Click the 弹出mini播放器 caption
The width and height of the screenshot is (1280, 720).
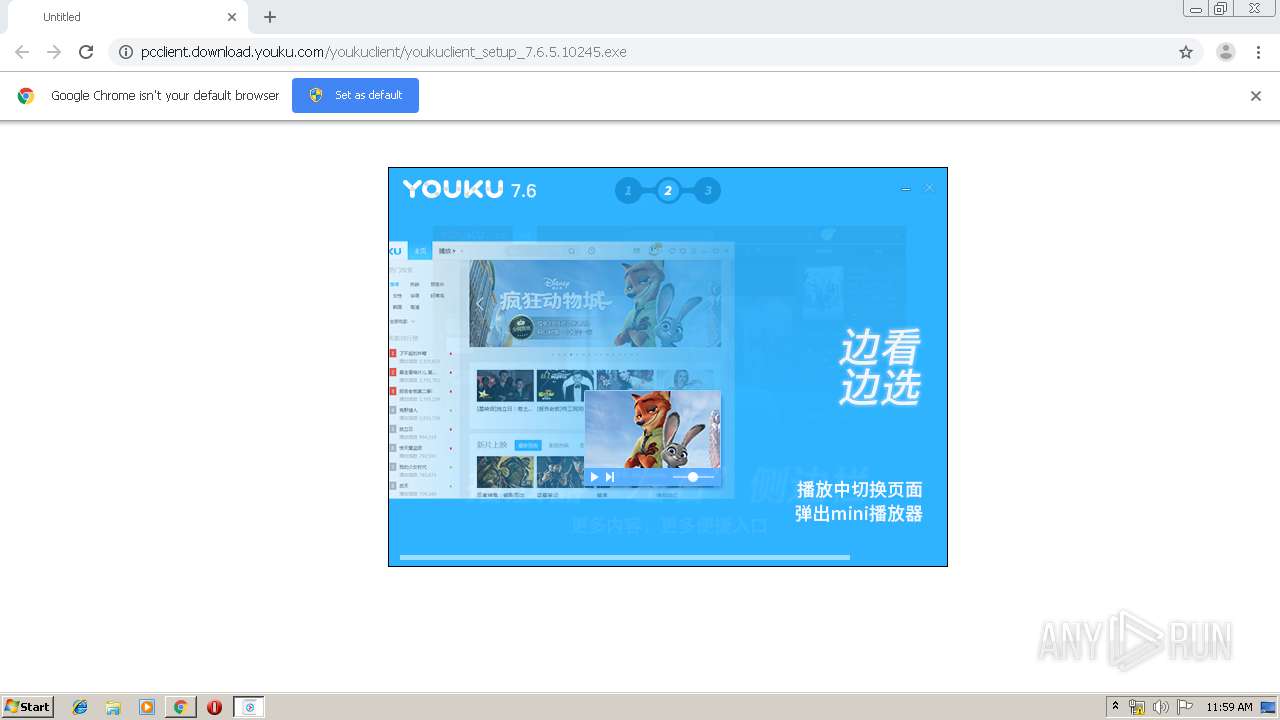point(859,514)
